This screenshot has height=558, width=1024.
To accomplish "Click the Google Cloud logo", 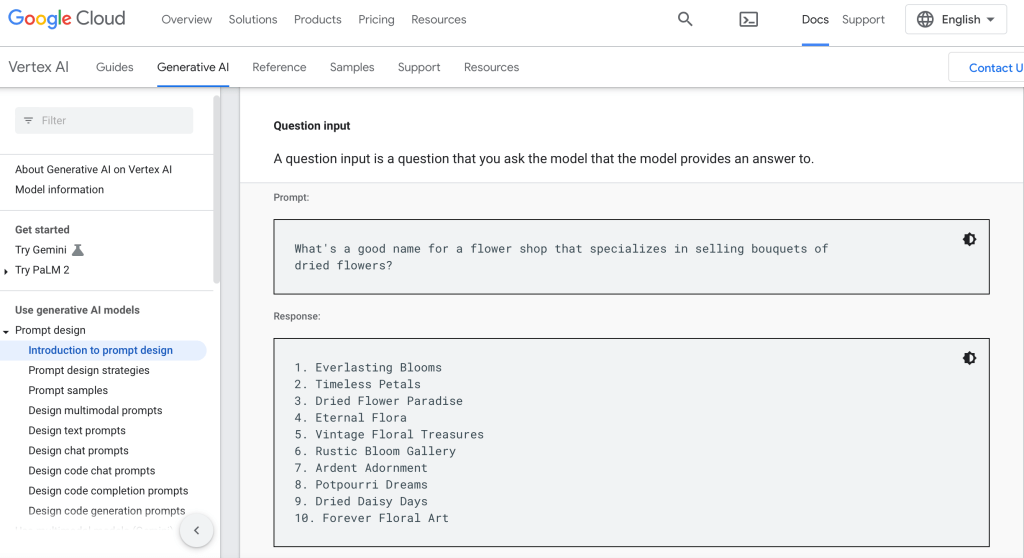I will (67, 19).
